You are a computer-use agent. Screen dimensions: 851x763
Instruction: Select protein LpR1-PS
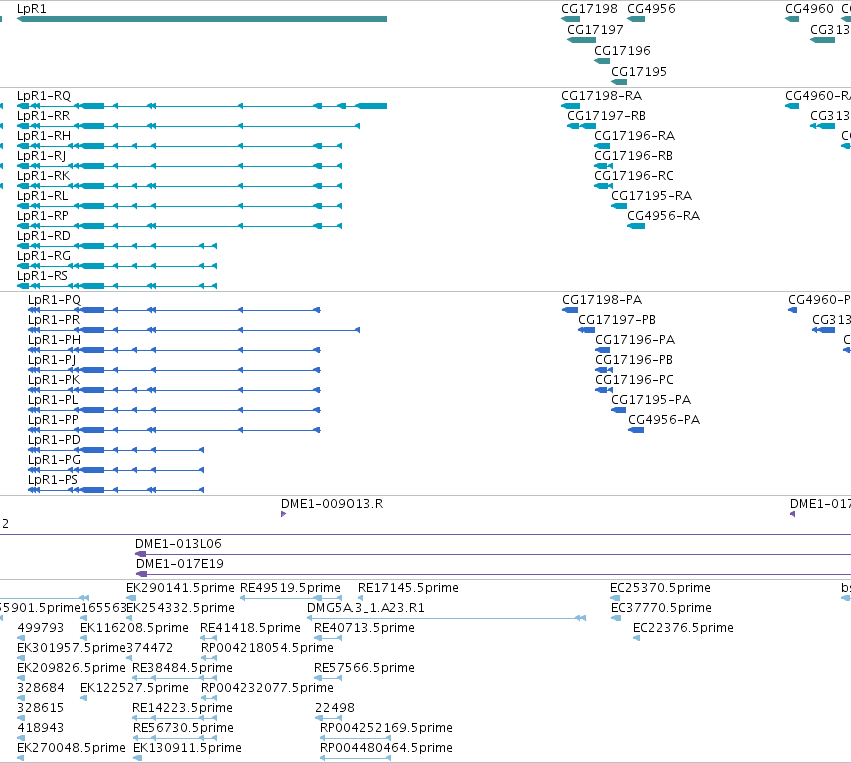click(x=116, y=490)
